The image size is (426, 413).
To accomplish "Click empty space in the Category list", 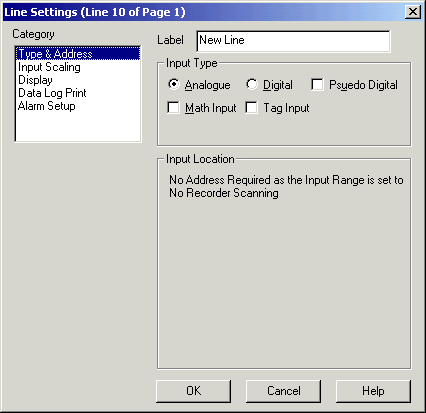I will pos(78,127).
